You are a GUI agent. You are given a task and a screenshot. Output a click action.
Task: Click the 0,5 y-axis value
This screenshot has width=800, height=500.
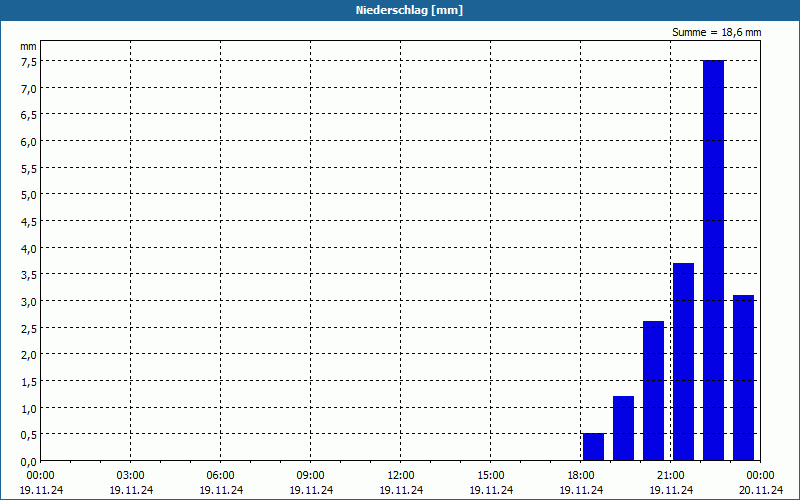click(x=29, y=435)
